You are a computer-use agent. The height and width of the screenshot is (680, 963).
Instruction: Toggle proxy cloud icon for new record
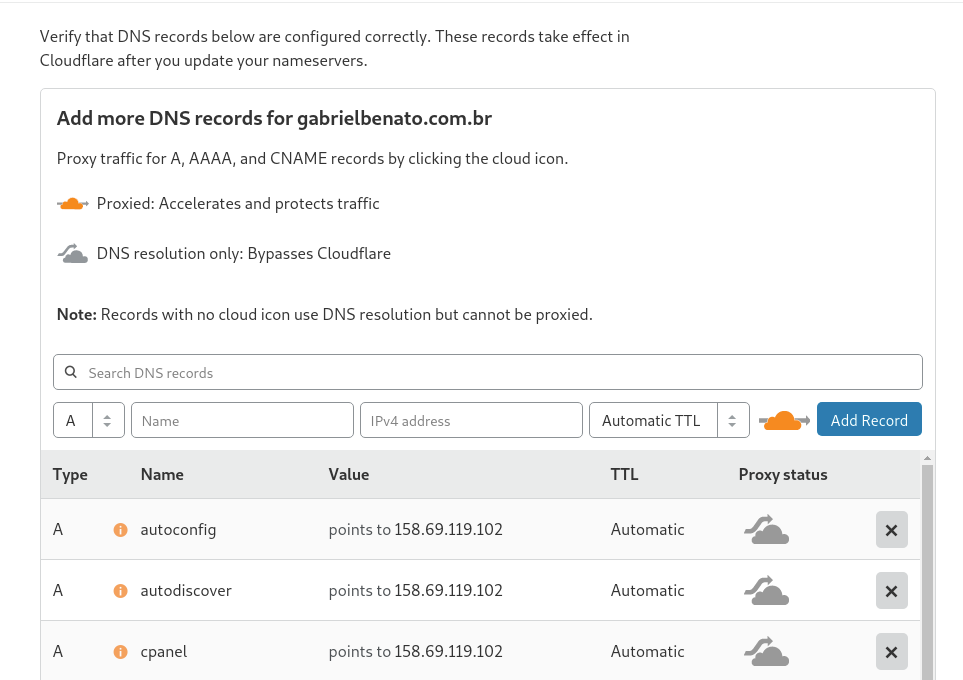(x=784, y=421)
